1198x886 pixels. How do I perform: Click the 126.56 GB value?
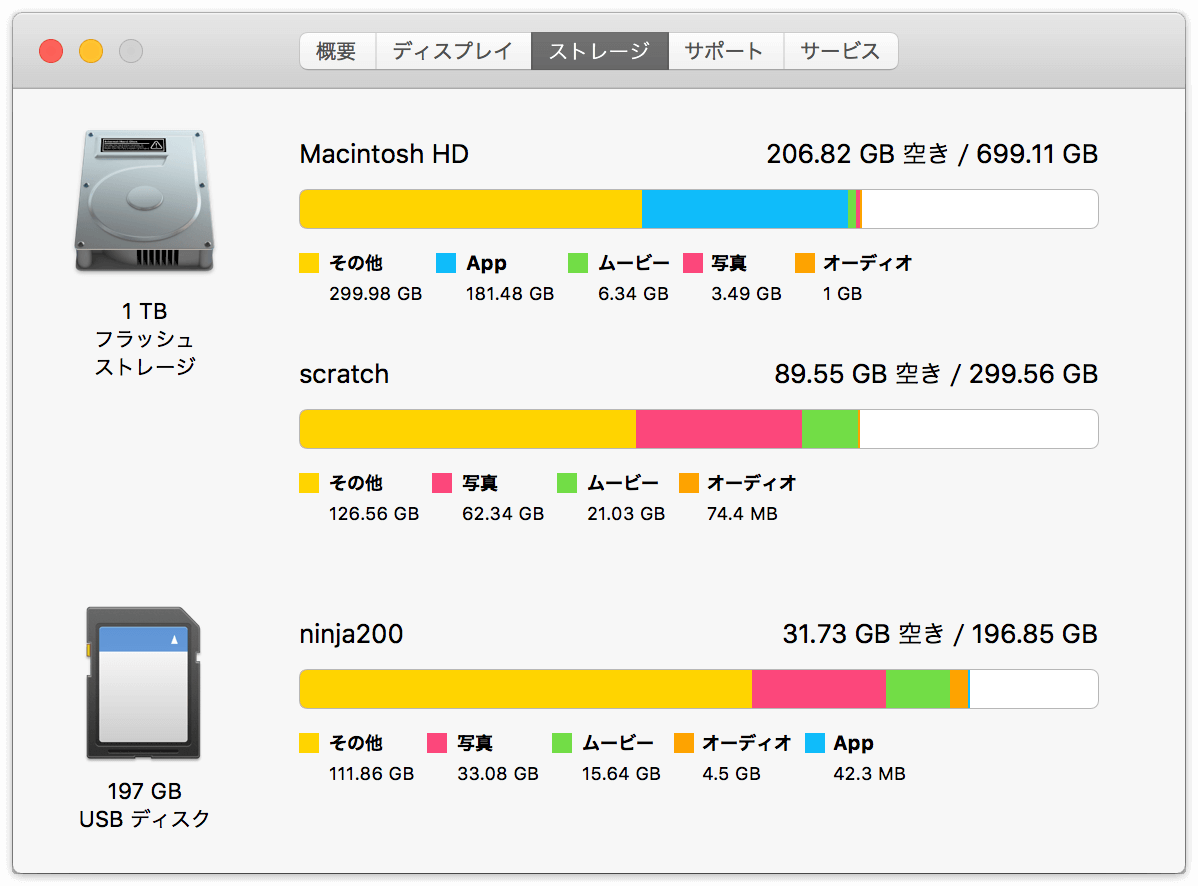coord(374,514)
